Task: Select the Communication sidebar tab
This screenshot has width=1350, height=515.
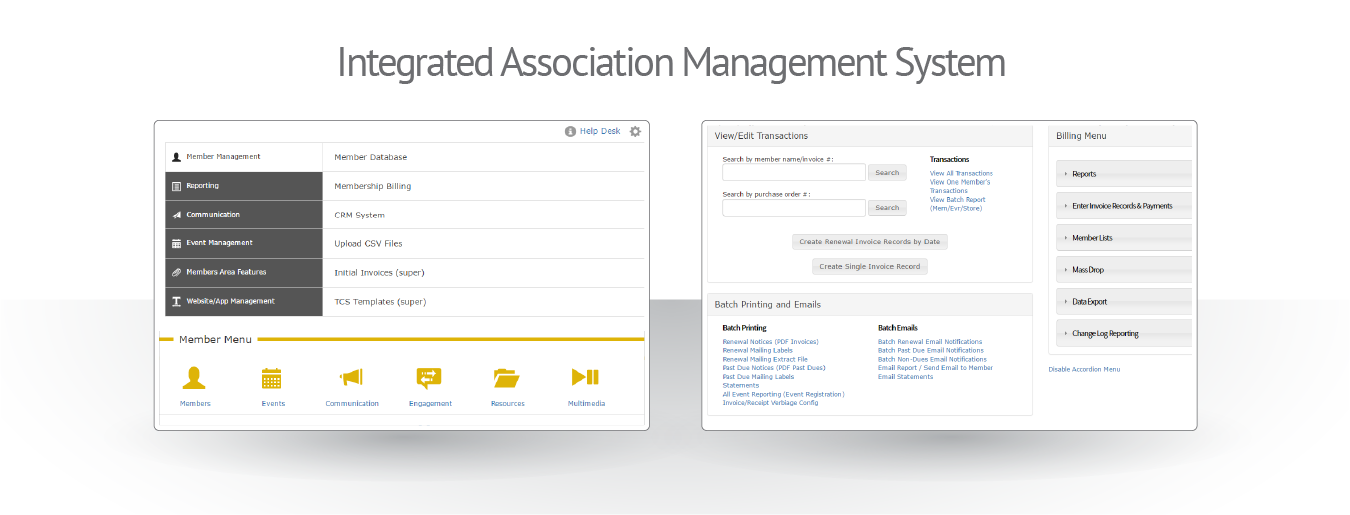Action: tap(244, 215)
